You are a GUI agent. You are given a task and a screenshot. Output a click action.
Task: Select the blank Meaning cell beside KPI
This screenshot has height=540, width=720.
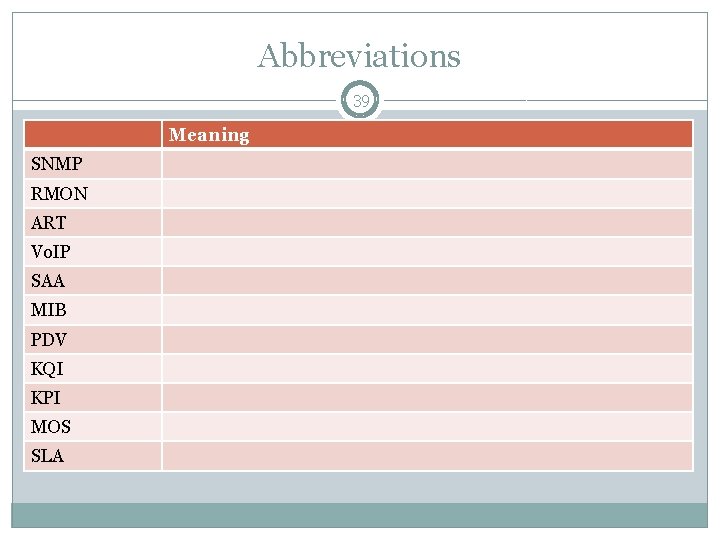[x=427, y=398]
